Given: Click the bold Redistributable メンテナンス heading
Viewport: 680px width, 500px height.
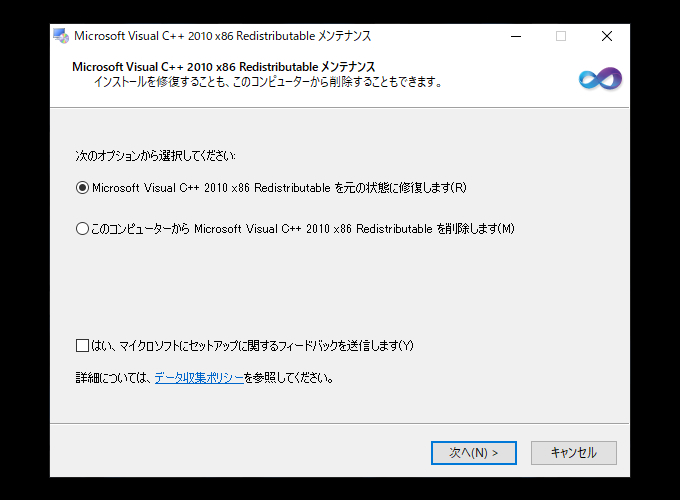Looking at the screenshot, I should (x=223, y=67).
